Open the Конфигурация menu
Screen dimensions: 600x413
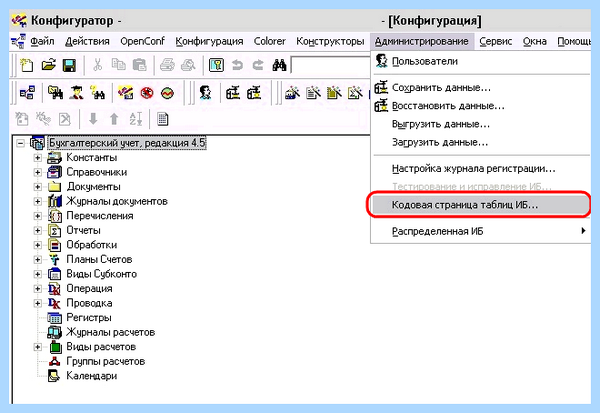tap(209, 41)
